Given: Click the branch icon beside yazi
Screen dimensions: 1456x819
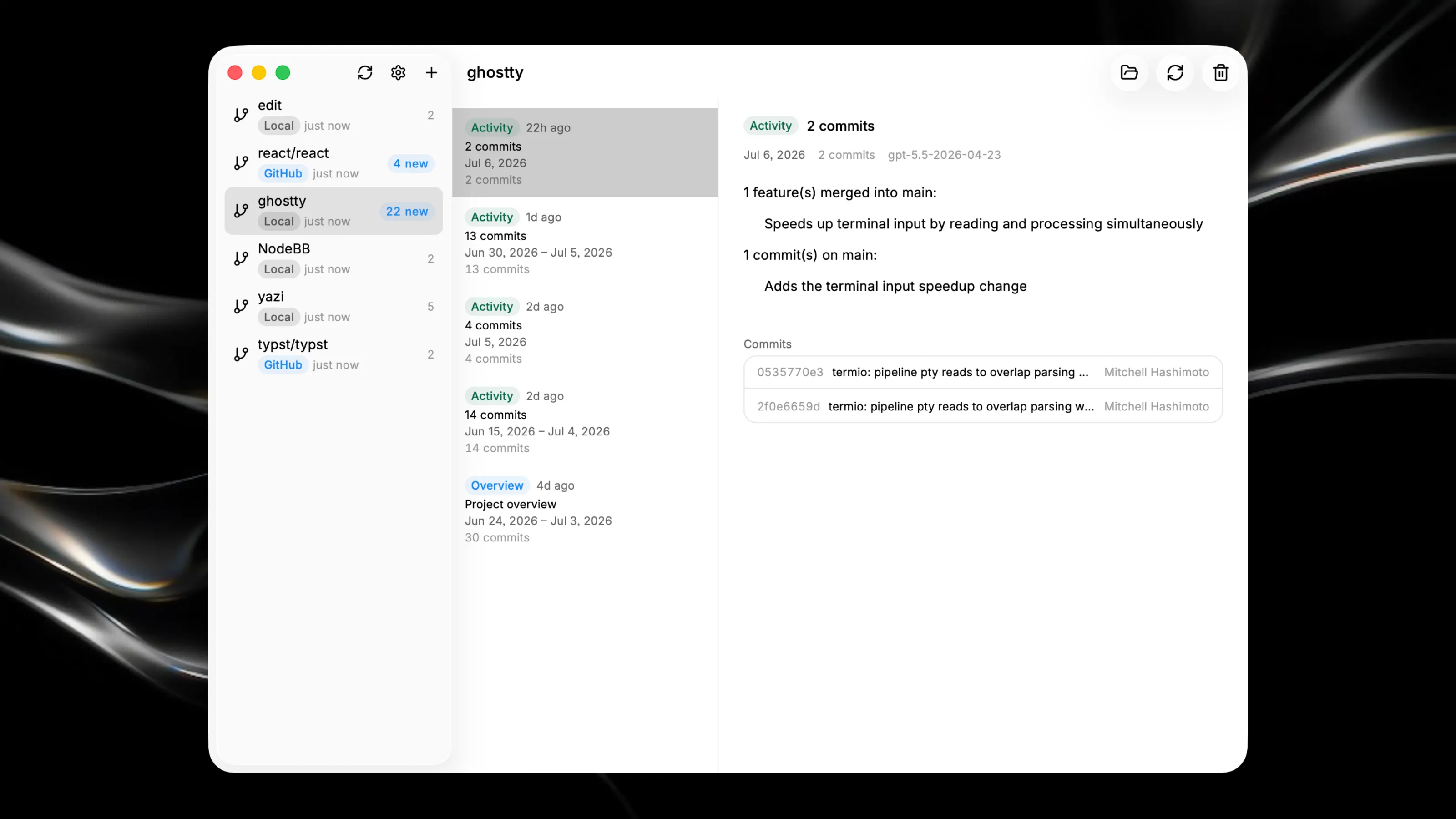Looking at the screenshot, I should (241, 306).
